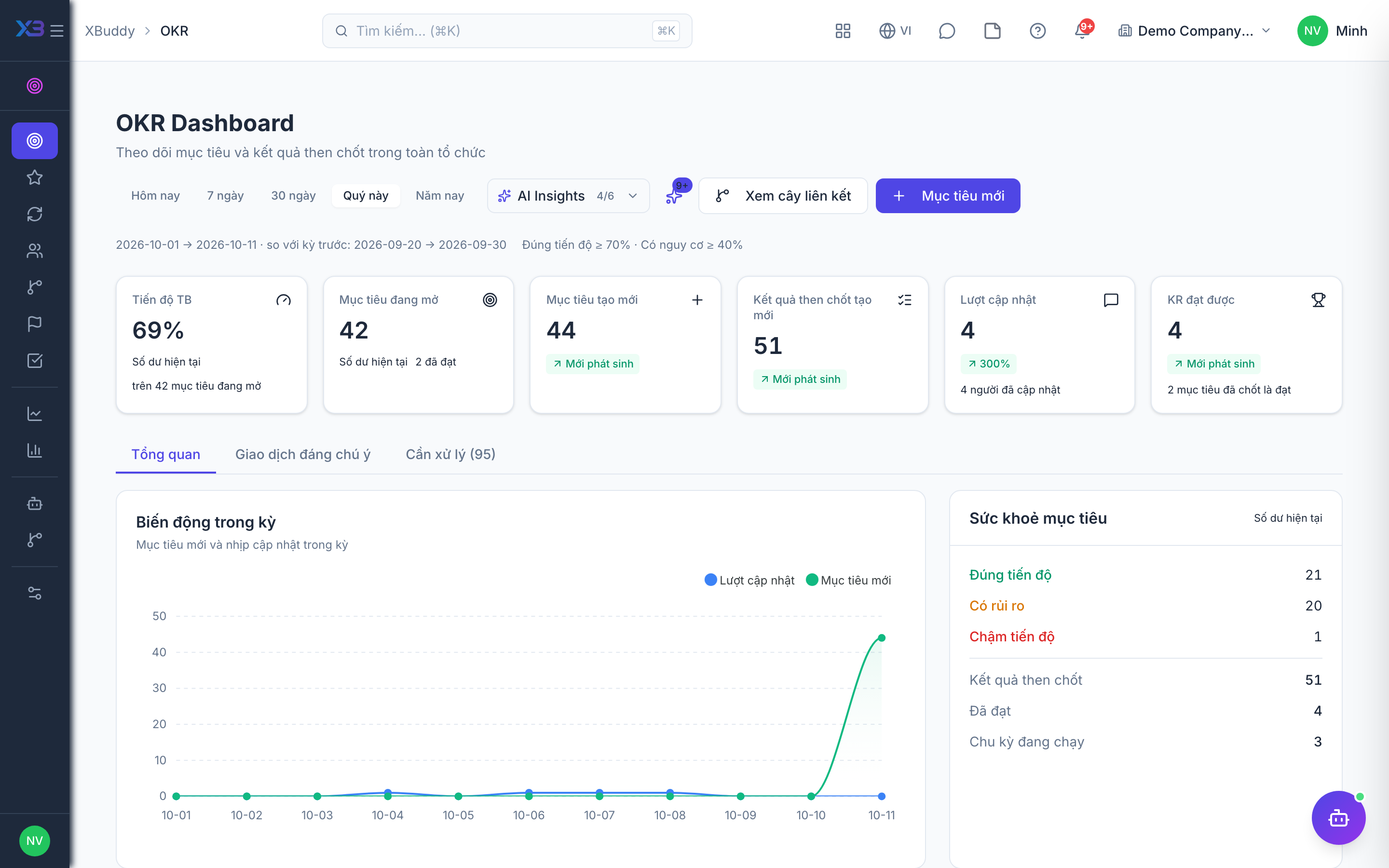Open the apps grid icon in top bar

point(843,31)
